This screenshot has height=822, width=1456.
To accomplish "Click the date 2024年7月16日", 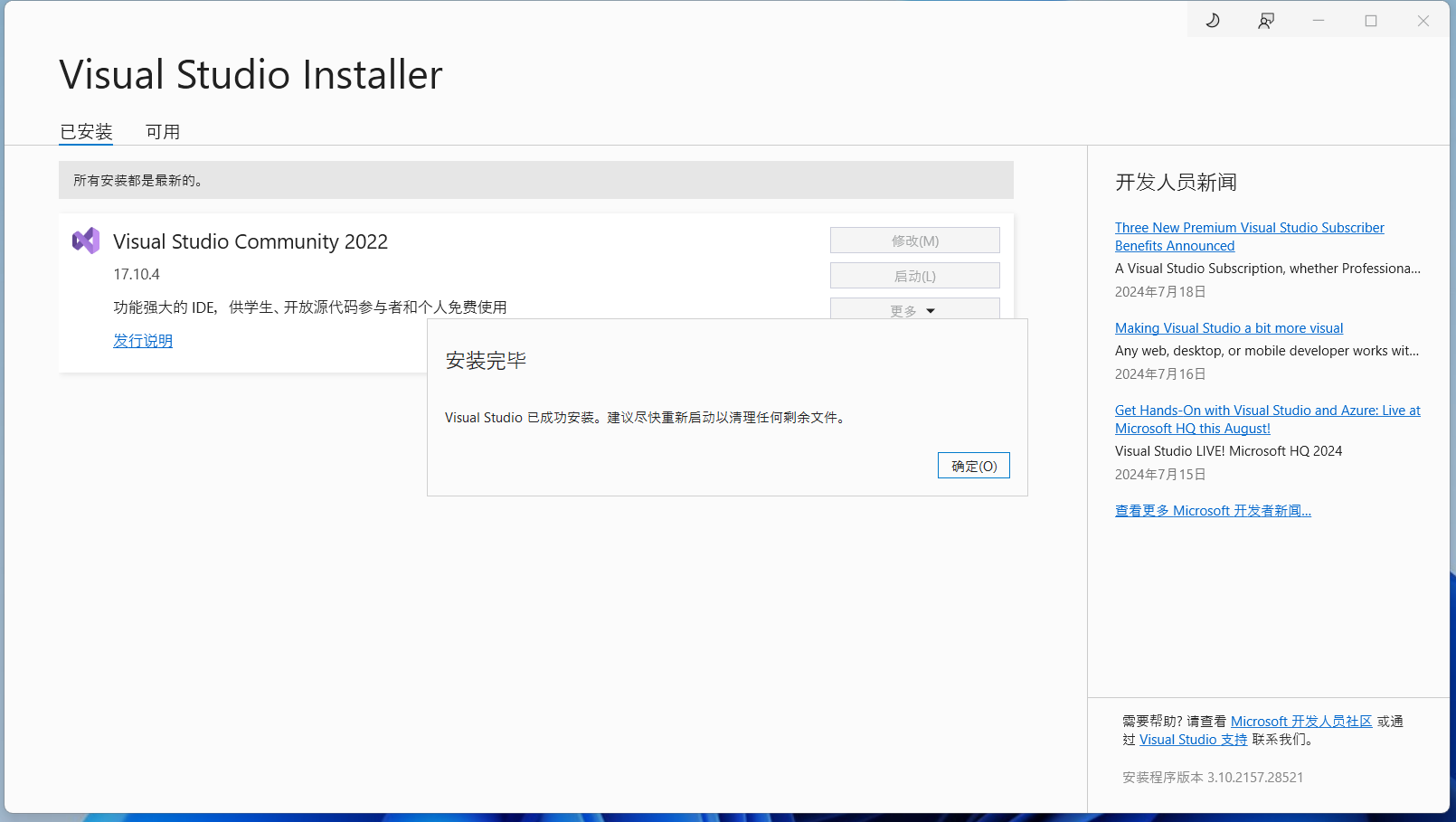I will (x=1160, y=374).
